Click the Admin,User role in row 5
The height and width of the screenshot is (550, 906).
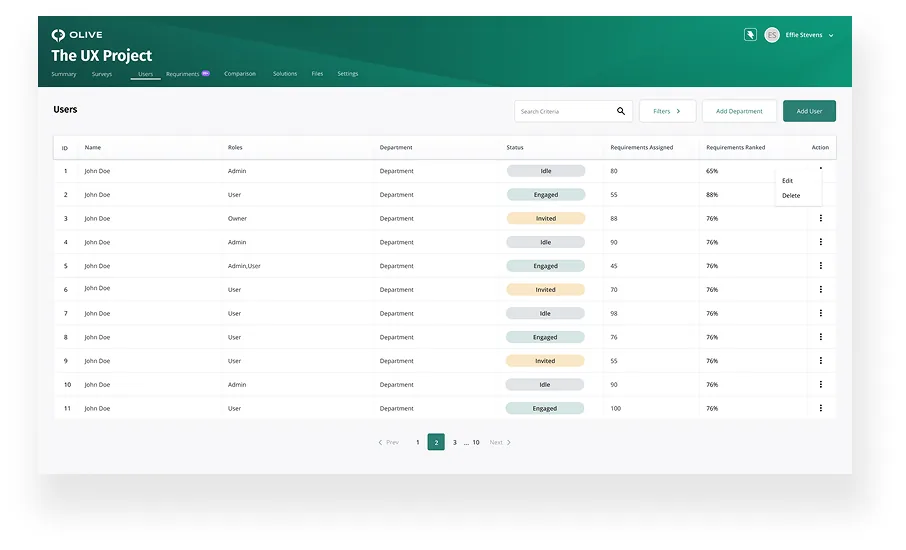pos(244,266)
